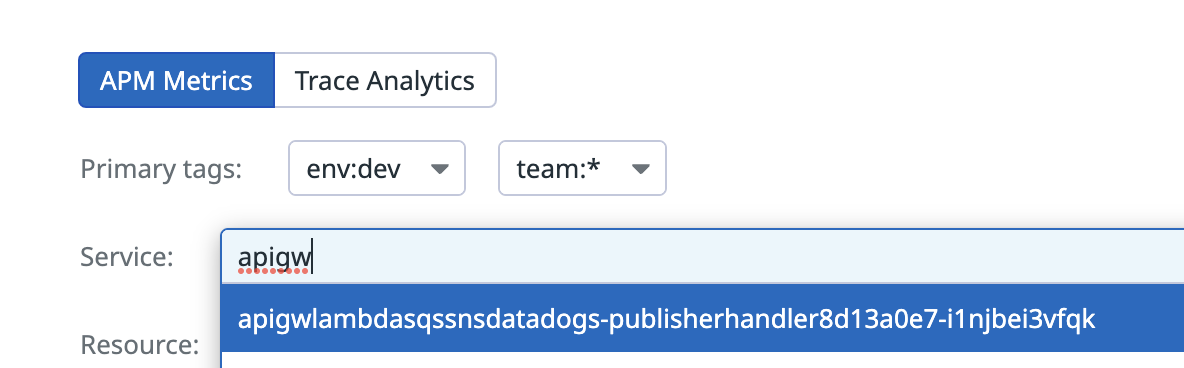1184x368 pixels.
Task: Click the white row below the highlighted suggestion
Action: [702, 360]
